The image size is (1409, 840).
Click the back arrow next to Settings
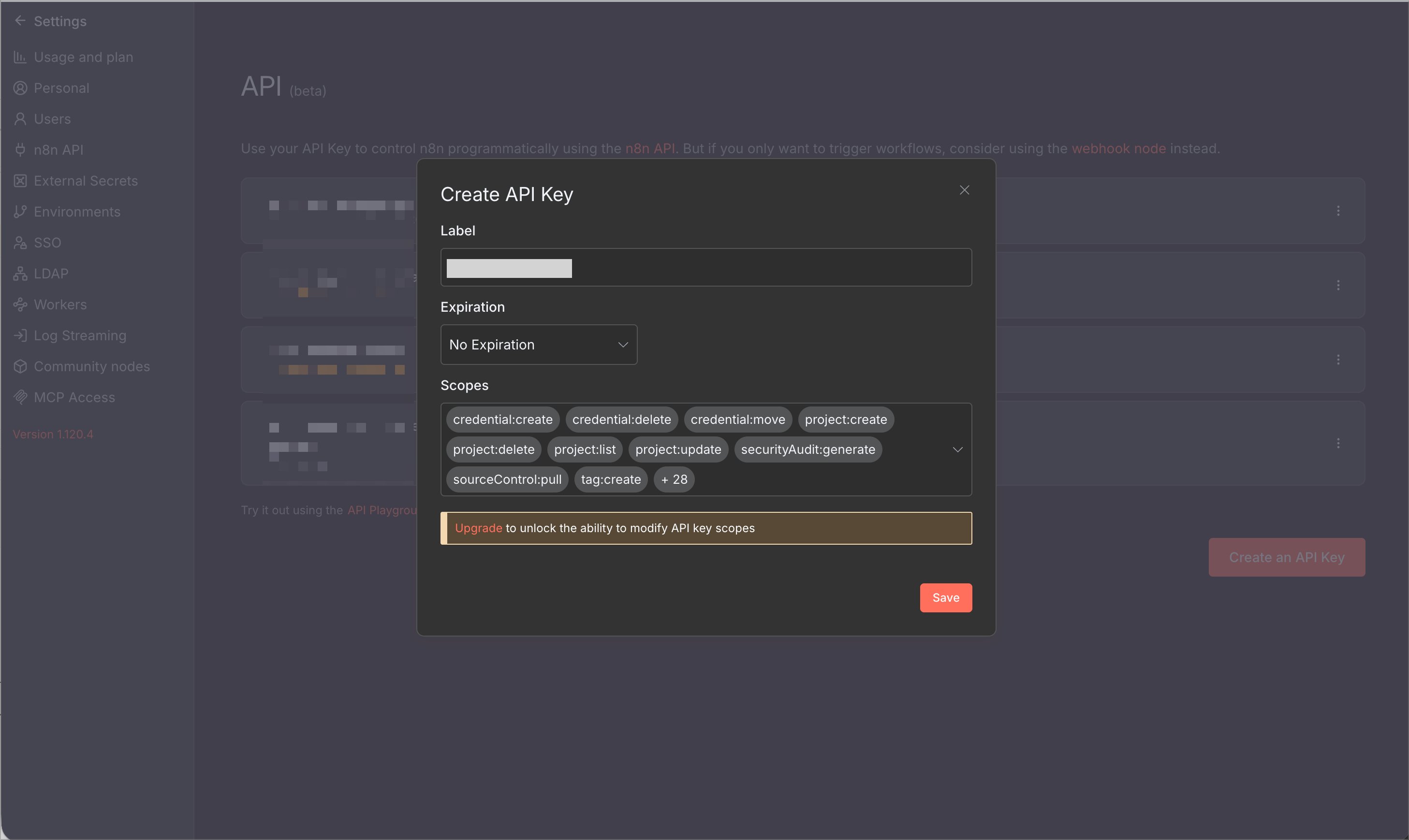point(20,21)
